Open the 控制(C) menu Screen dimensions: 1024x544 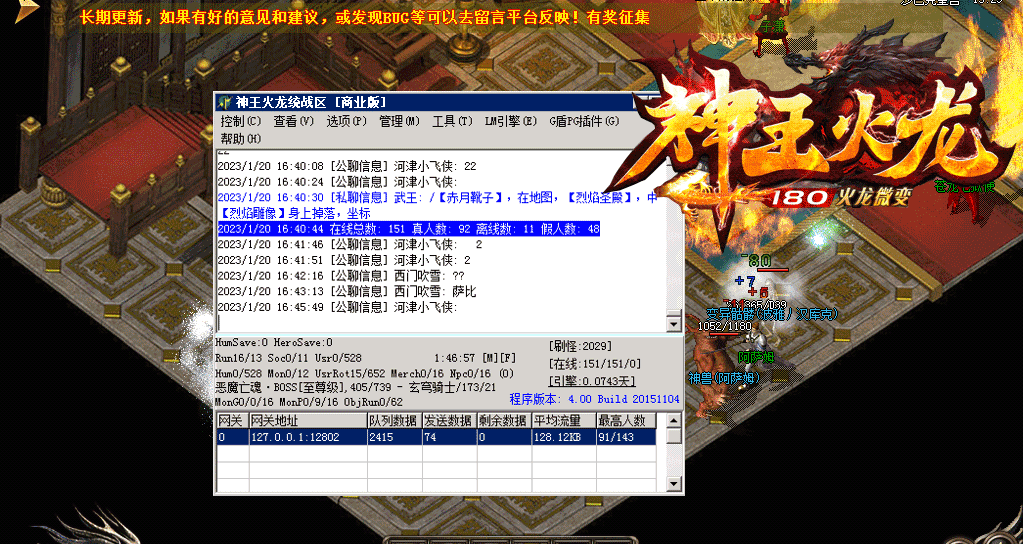pyautogui.click(x=240, y=121)
